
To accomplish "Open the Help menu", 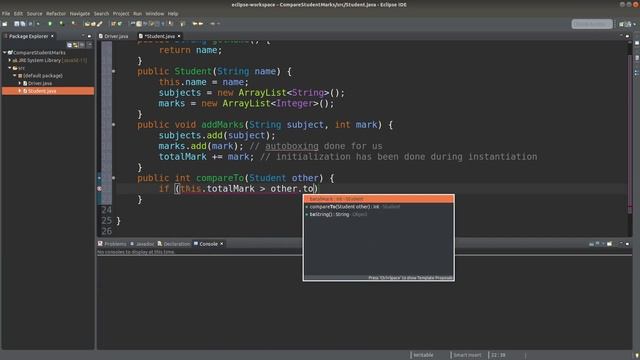I will pos(173,13).
